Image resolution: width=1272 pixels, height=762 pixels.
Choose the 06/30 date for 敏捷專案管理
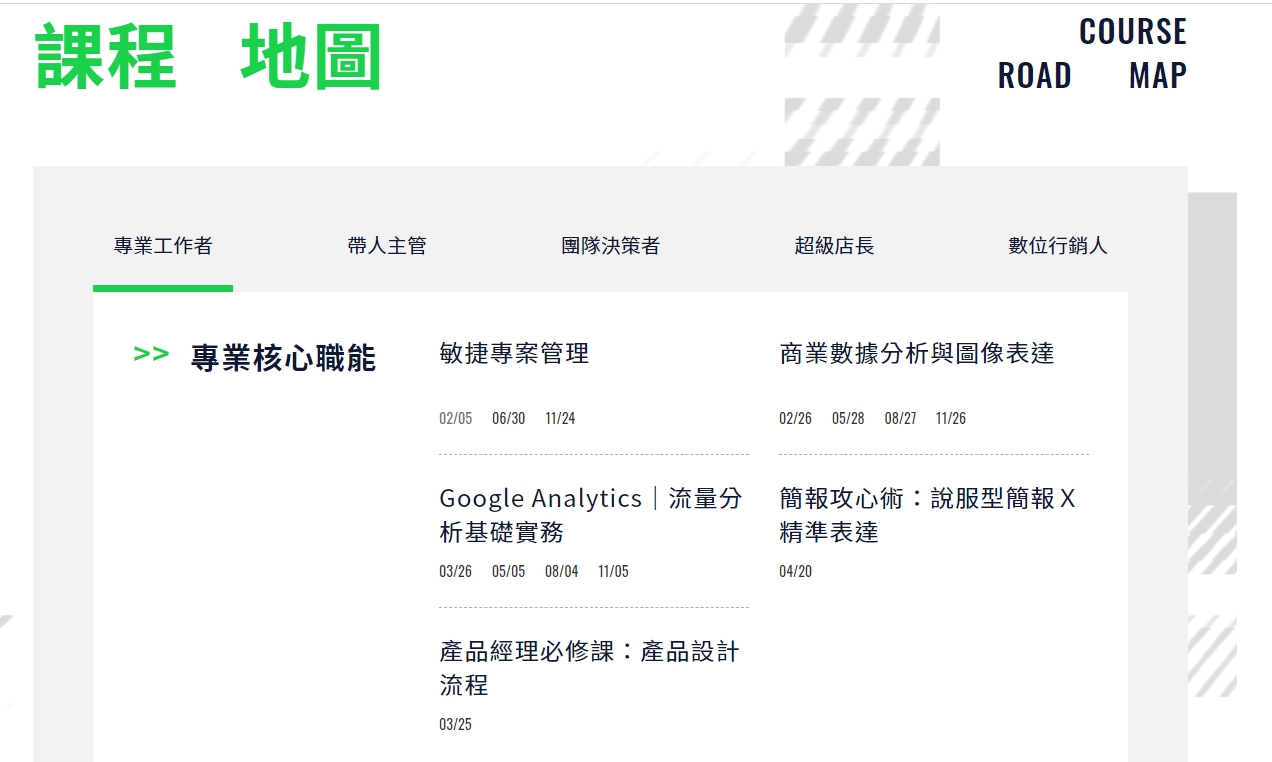508,418
